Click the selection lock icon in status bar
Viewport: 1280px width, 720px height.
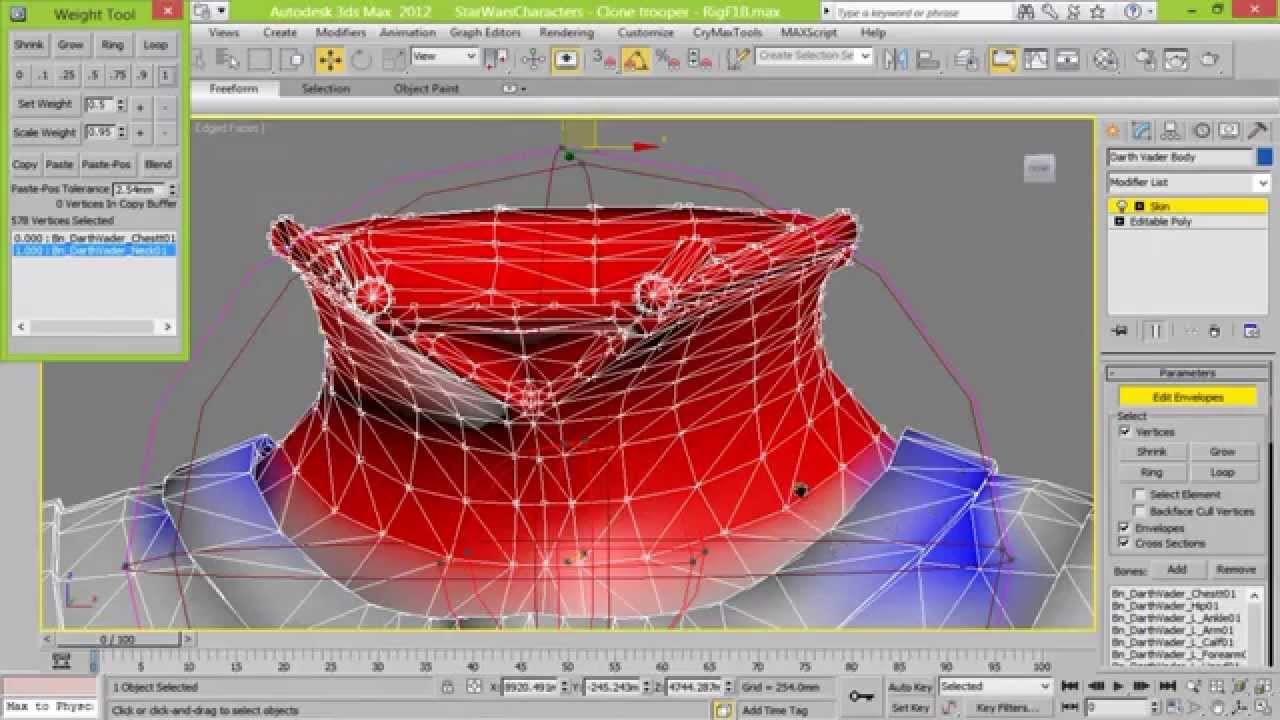tap(447, 687)
